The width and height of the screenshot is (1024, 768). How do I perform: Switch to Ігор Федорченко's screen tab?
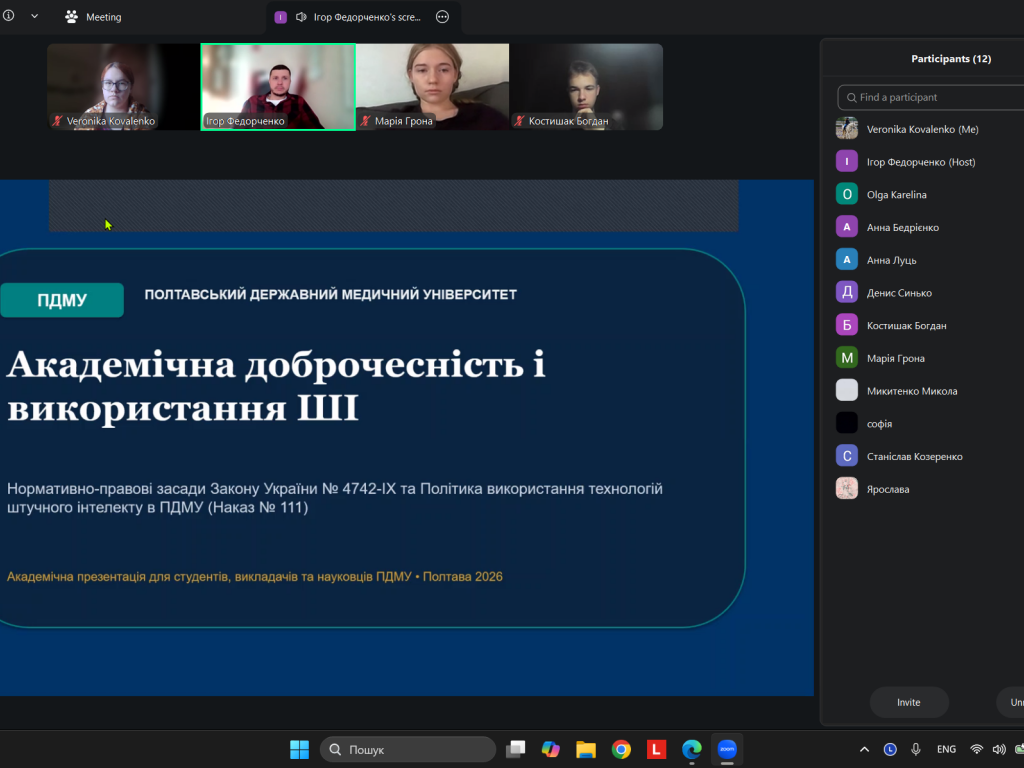click(363, 17)
